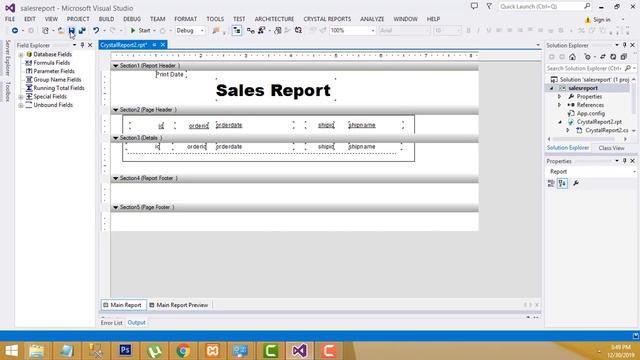Click the Navigate Backward toolbar icon
The height and width of the screenshot is (360, 640).
point(15,31)
